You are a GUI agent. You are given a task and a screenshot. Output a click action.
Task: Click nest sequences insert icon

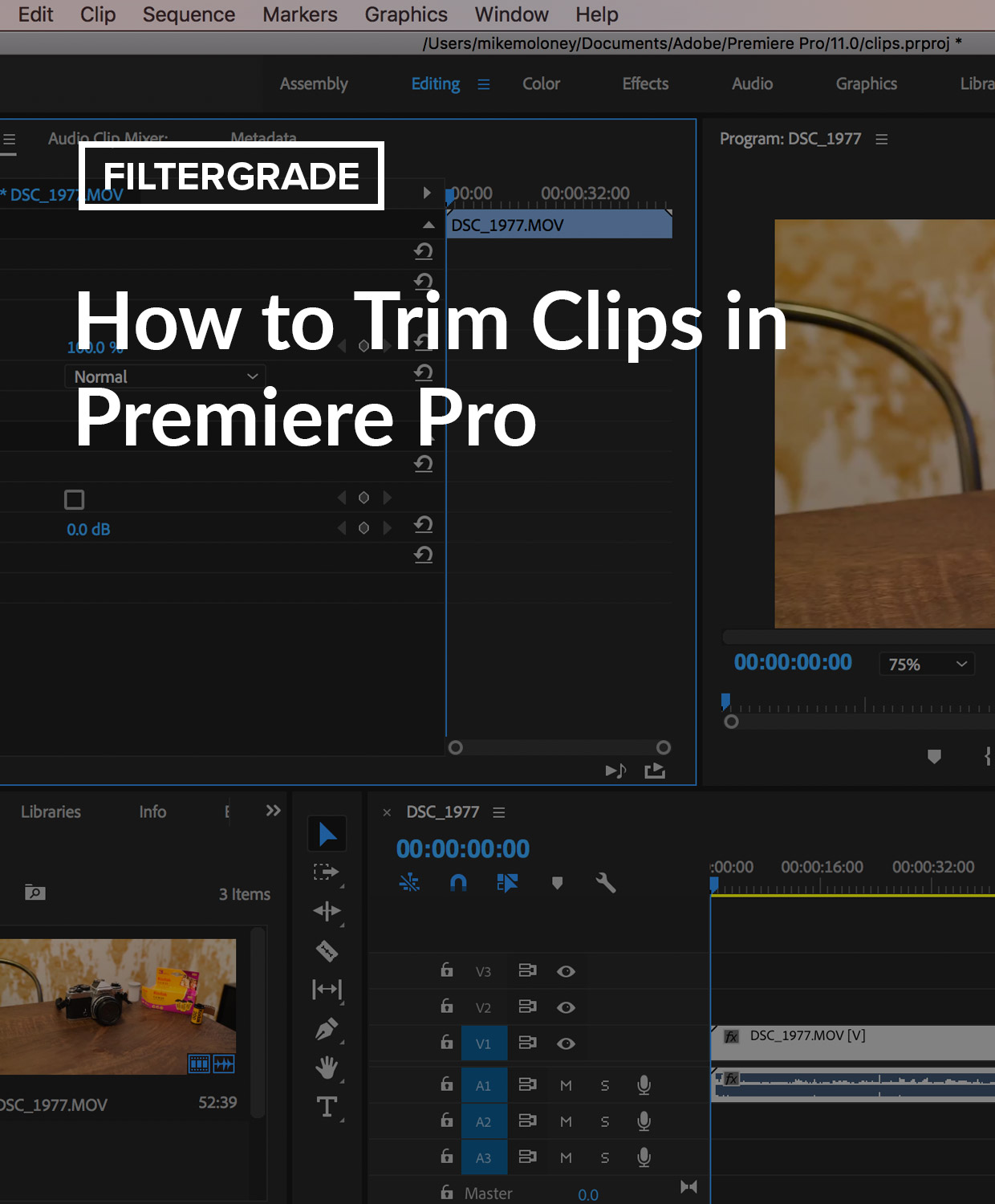409,883
